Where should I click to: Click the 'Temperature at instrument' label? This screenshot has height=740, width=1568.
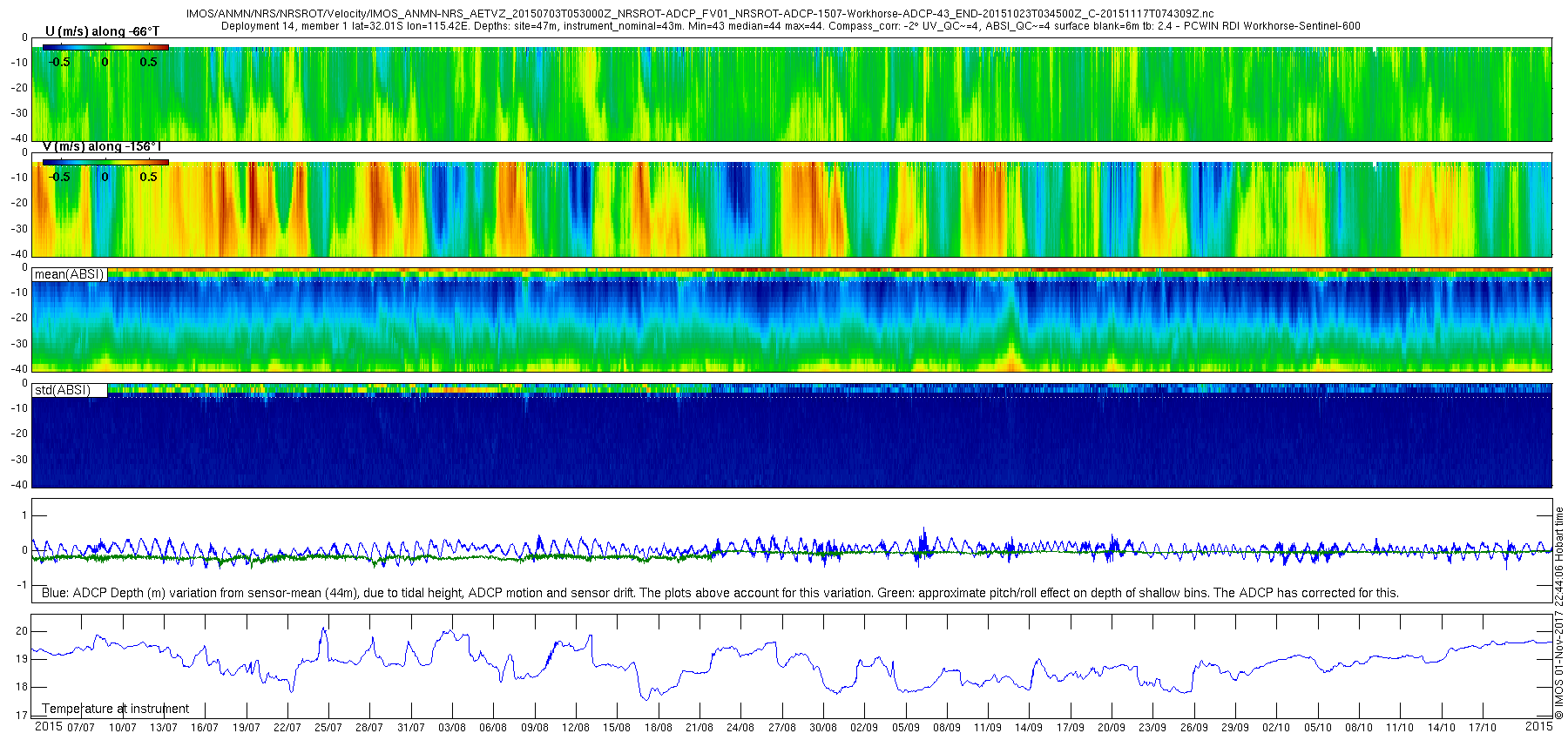click(x=116, y=709)
